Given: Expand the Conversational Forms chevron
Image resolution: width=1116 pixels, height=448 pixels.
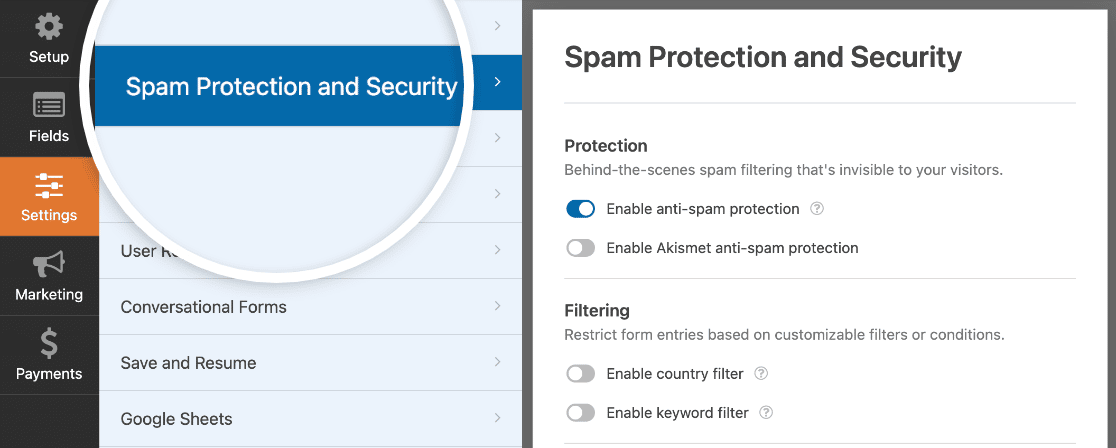Looking at the screenshot, I should coord(497,307).
